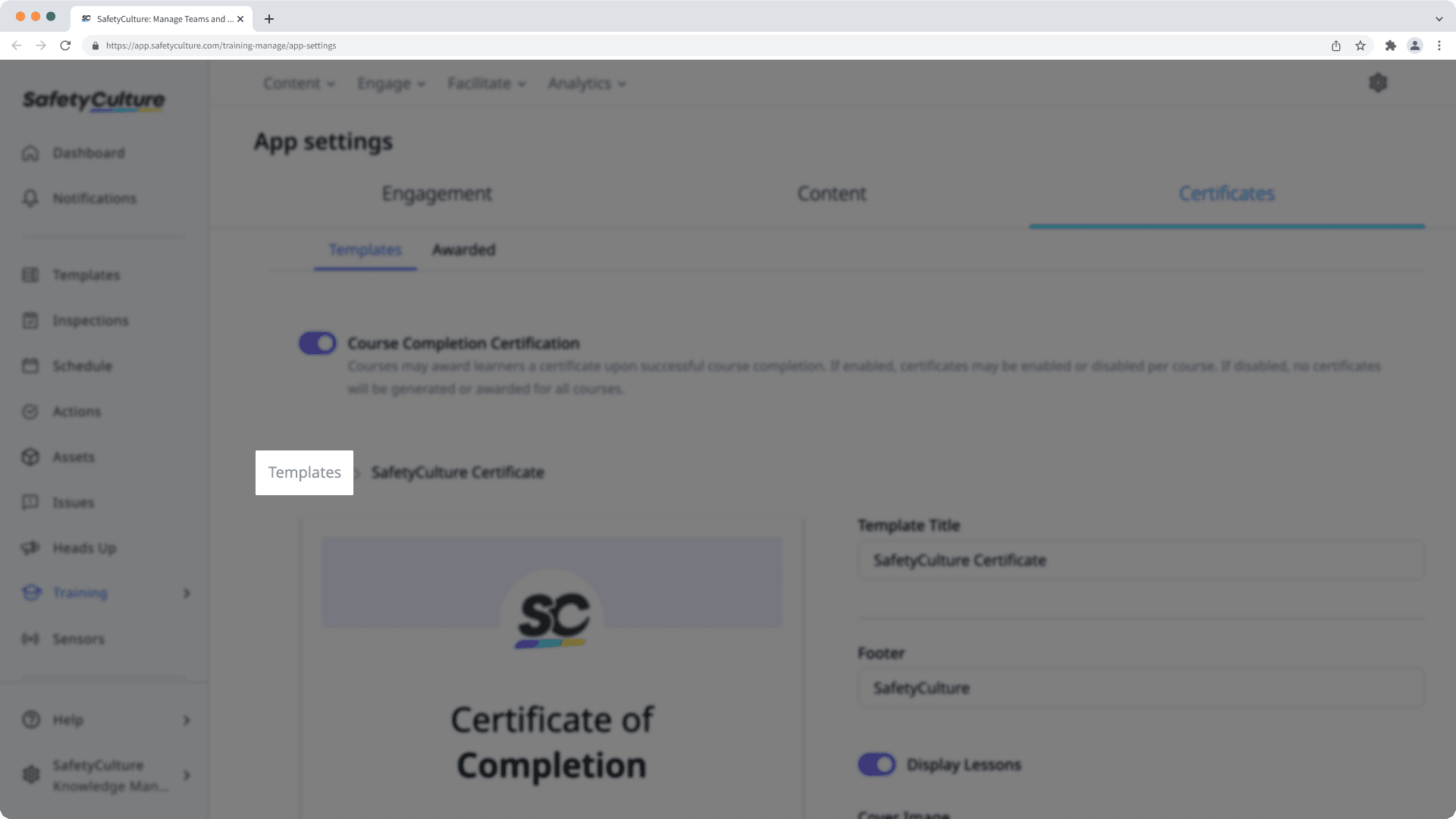This screenshot has height=819, width=1456.
Task: Click the Template Title input field
Action: pyautogui.click(x=1141, y=560)
